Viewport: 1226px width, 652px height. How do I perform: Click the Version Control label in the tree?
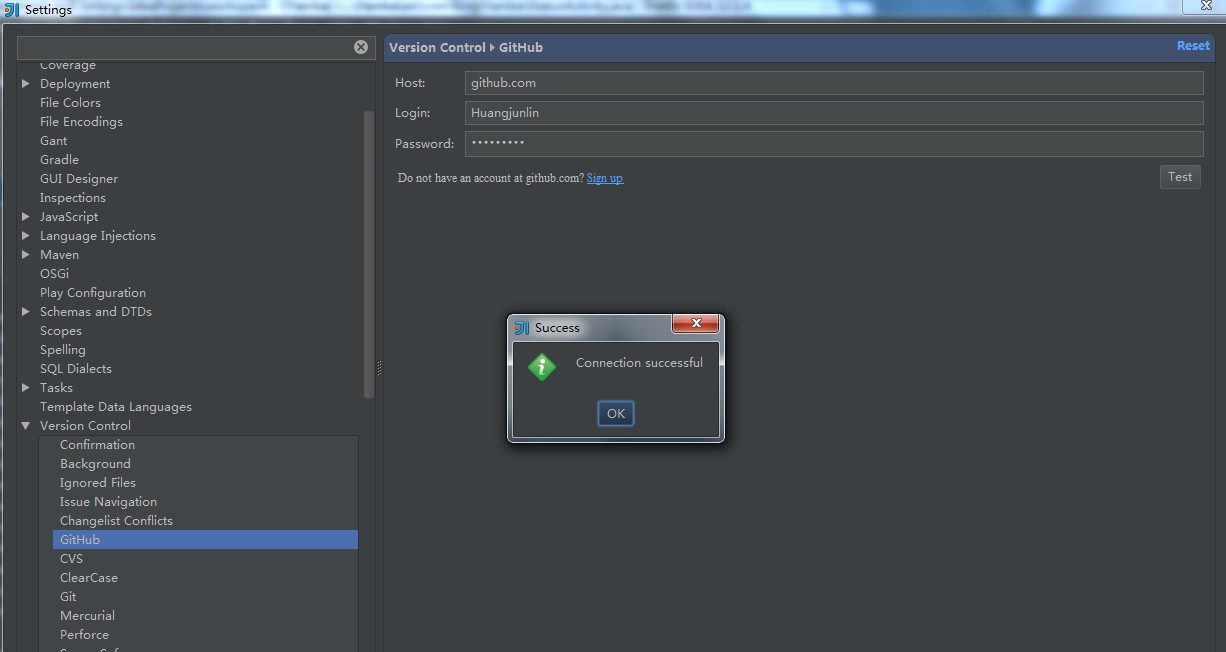[85, 426]
